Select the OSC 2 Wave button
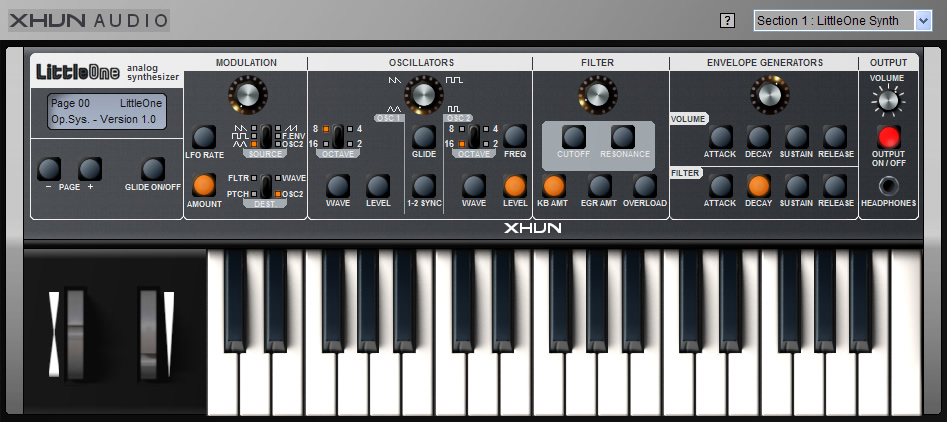 tap(474, 187)
